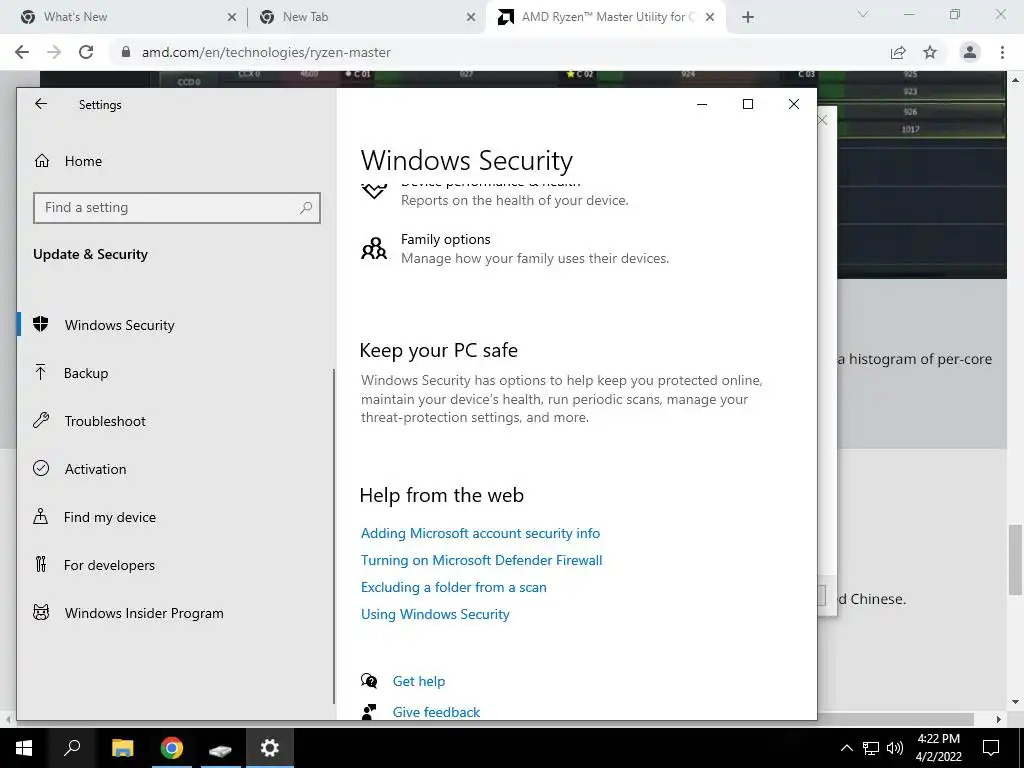
Task: Open File Explorer from taskbar
Action: coord(122,748)
